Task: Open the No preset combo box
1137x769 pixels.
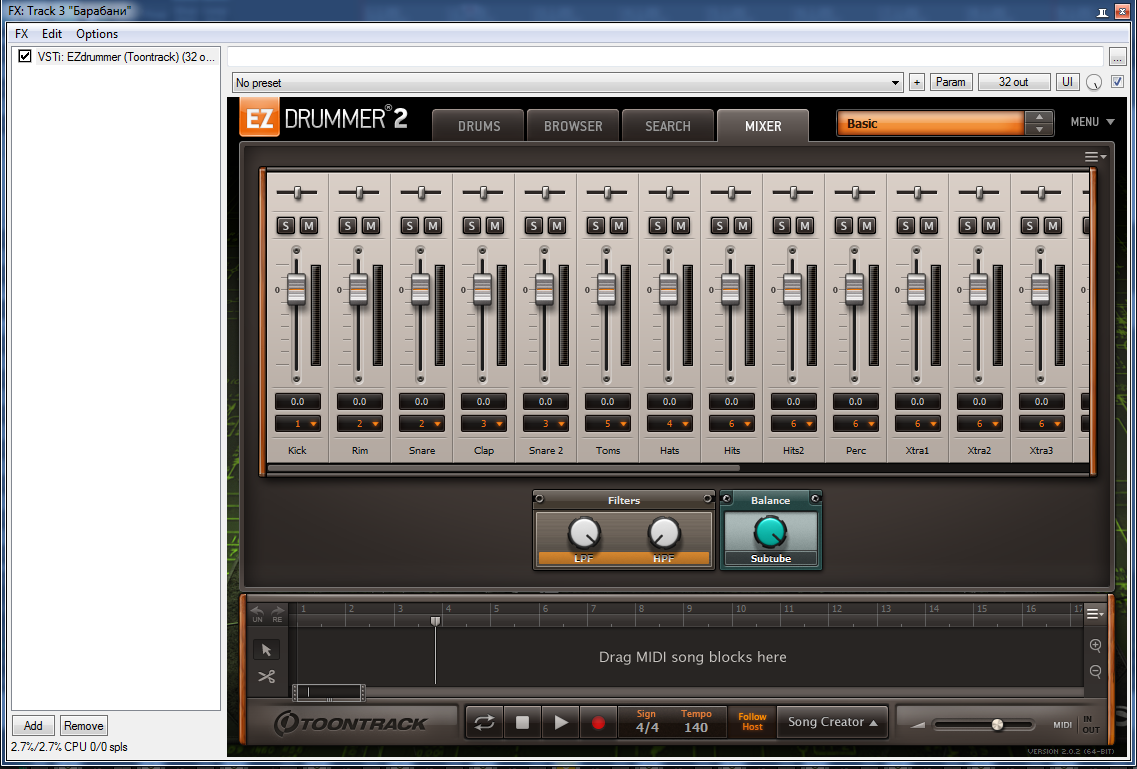Action: point(568,83)
